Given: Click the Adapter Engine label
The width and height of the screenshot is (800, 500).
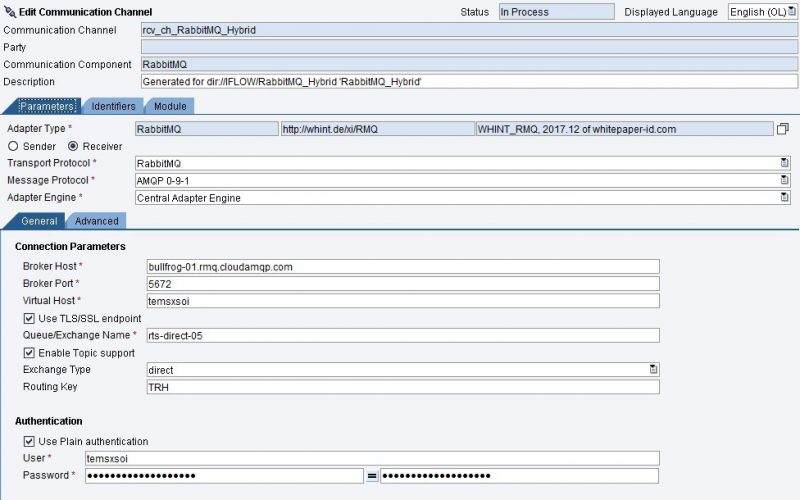Looking at the screenshot, I should point(41,197).
